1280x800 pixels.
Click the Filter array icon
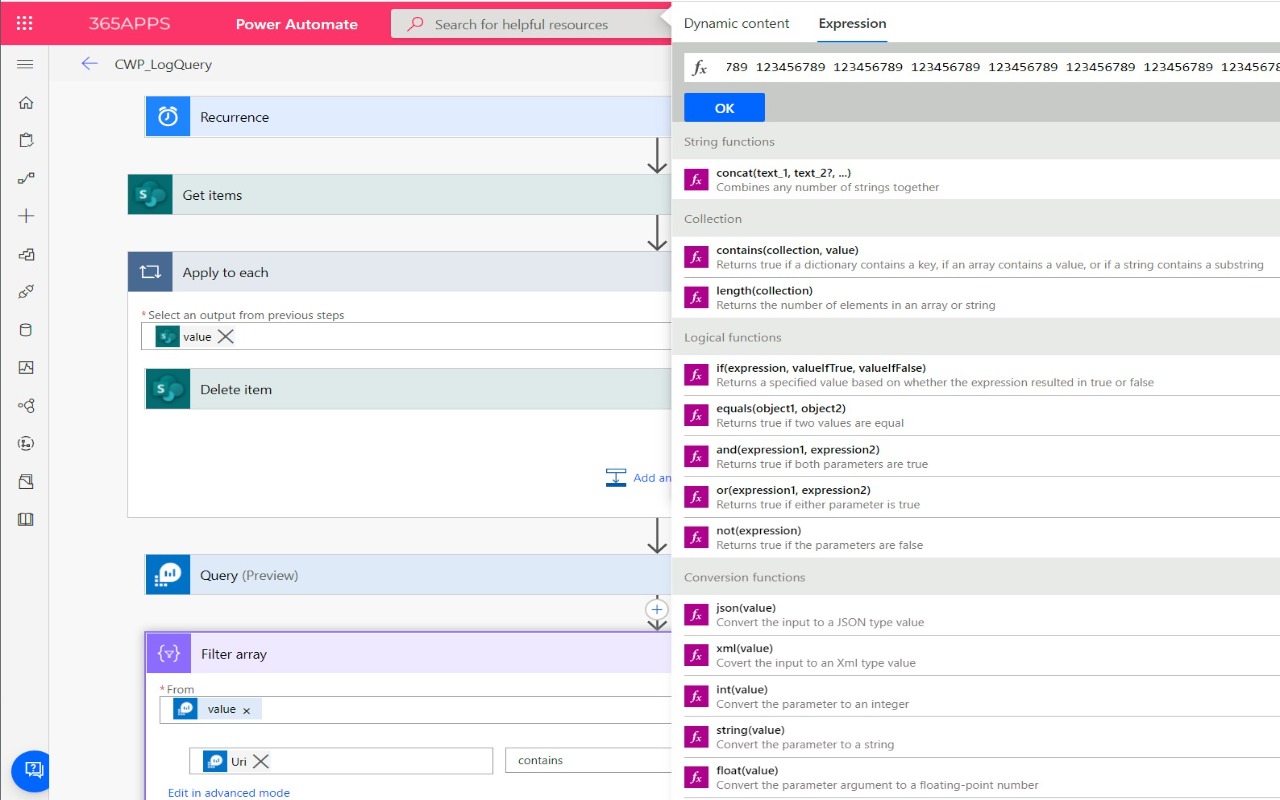point(169,654)
